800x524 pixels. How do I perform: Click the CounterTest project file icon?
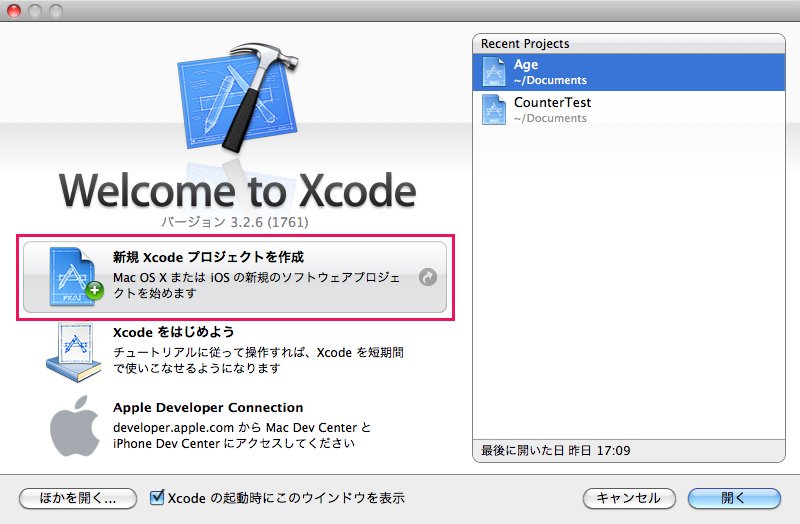point(493,110)
